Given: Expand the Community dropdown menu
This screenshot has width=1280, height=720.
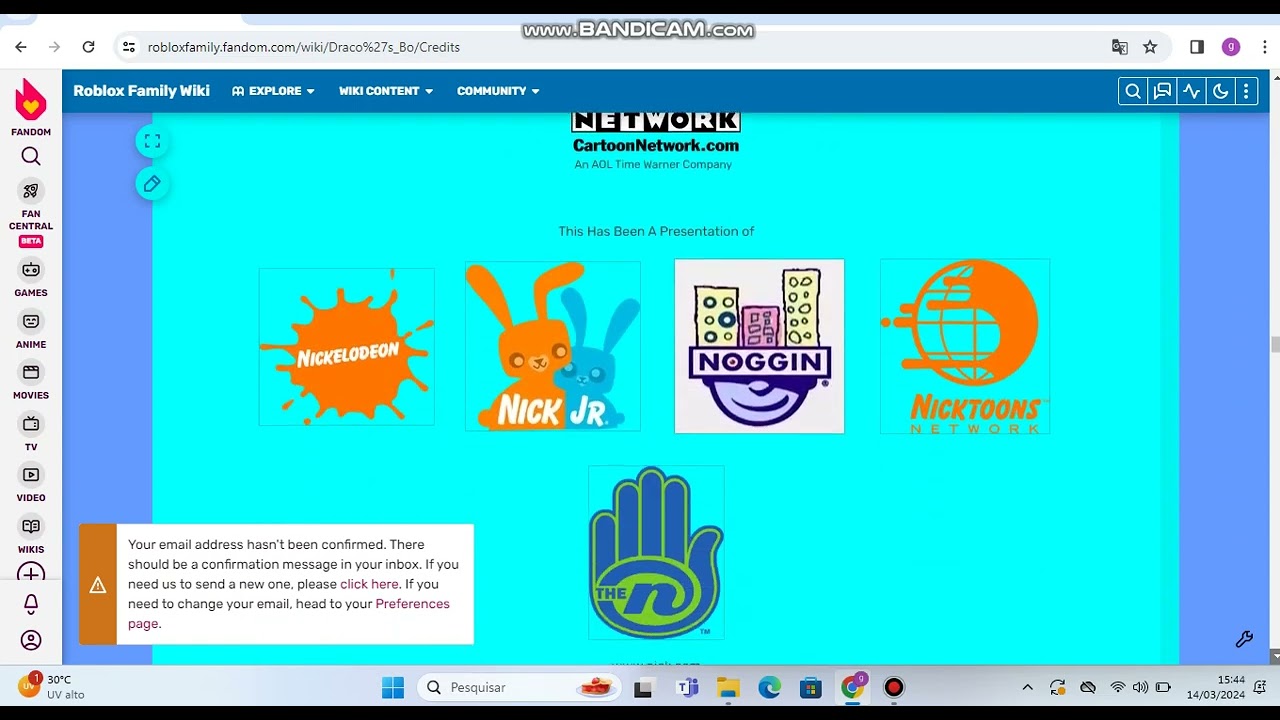Looking at the screenshot, I should click(x=498, y=91).
